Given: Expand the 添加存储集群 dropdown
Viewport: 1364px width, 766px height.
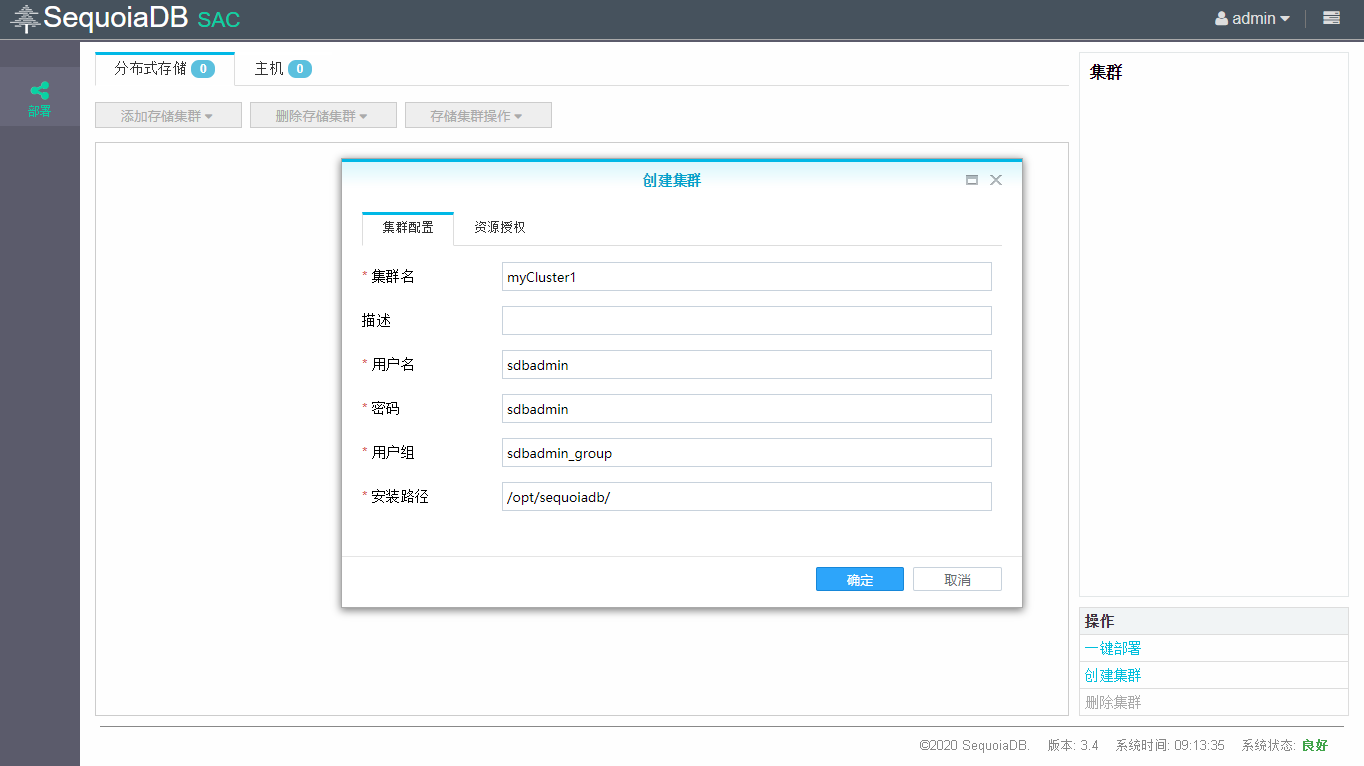Looking at the screenshot, I should point(168,116).
